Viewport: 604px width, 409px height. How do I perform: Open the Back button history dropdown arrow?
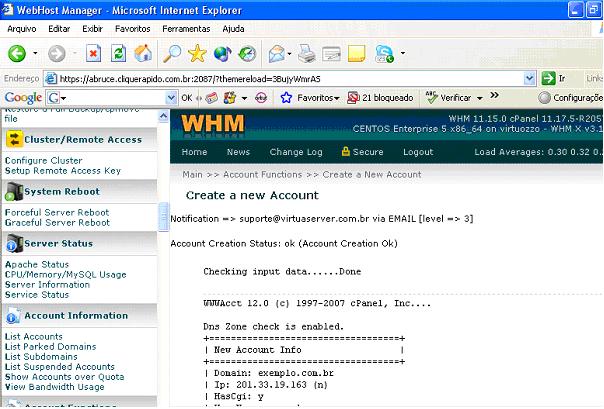pyautogui.click(x=35, y=53)
